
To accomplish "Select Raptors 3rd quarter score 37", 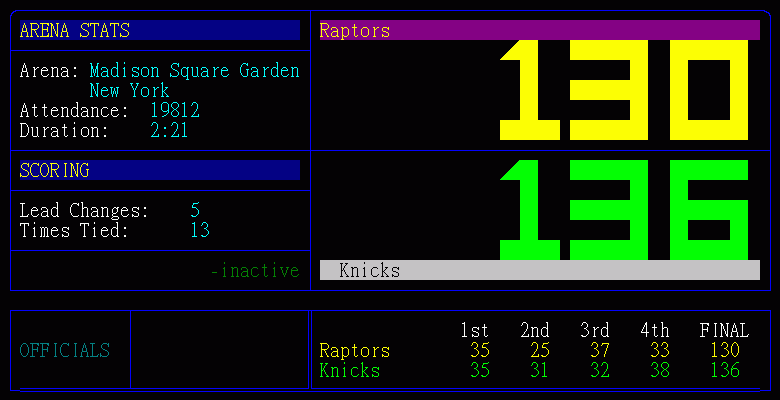I will [x=600, y=350].
